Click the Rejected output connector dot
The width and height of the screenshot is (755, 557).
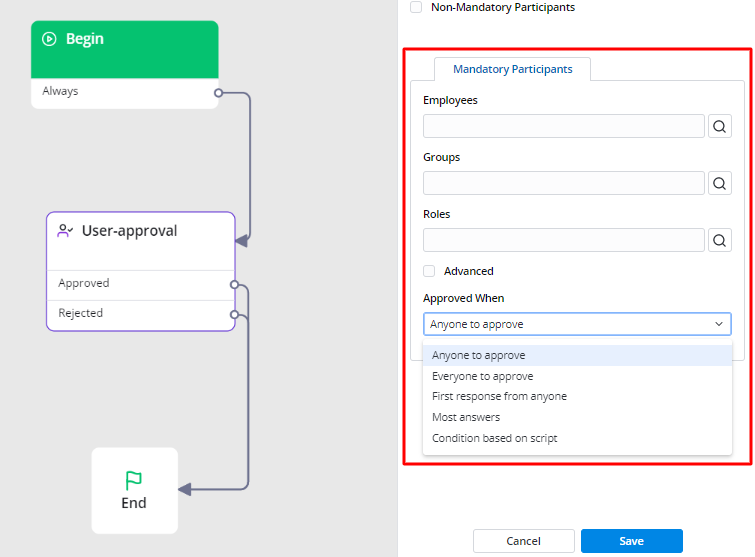coord(234,314)
